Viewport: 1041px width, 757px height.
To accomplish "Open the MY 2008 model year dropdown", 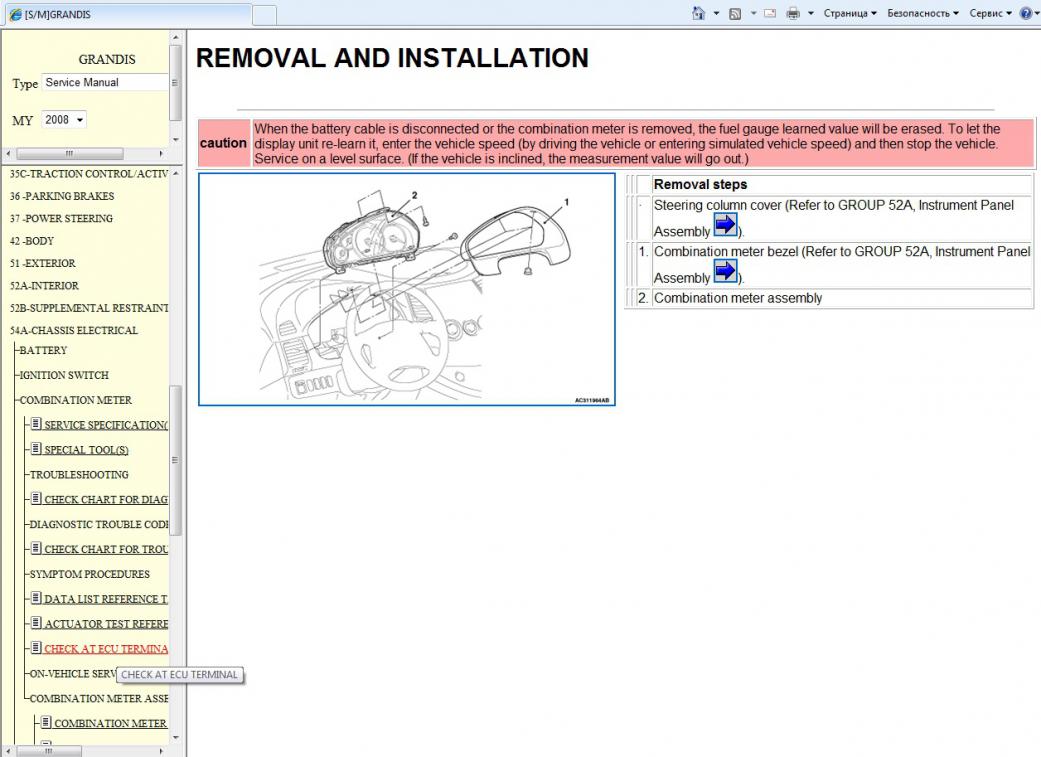I will click(x=64, y=120).
